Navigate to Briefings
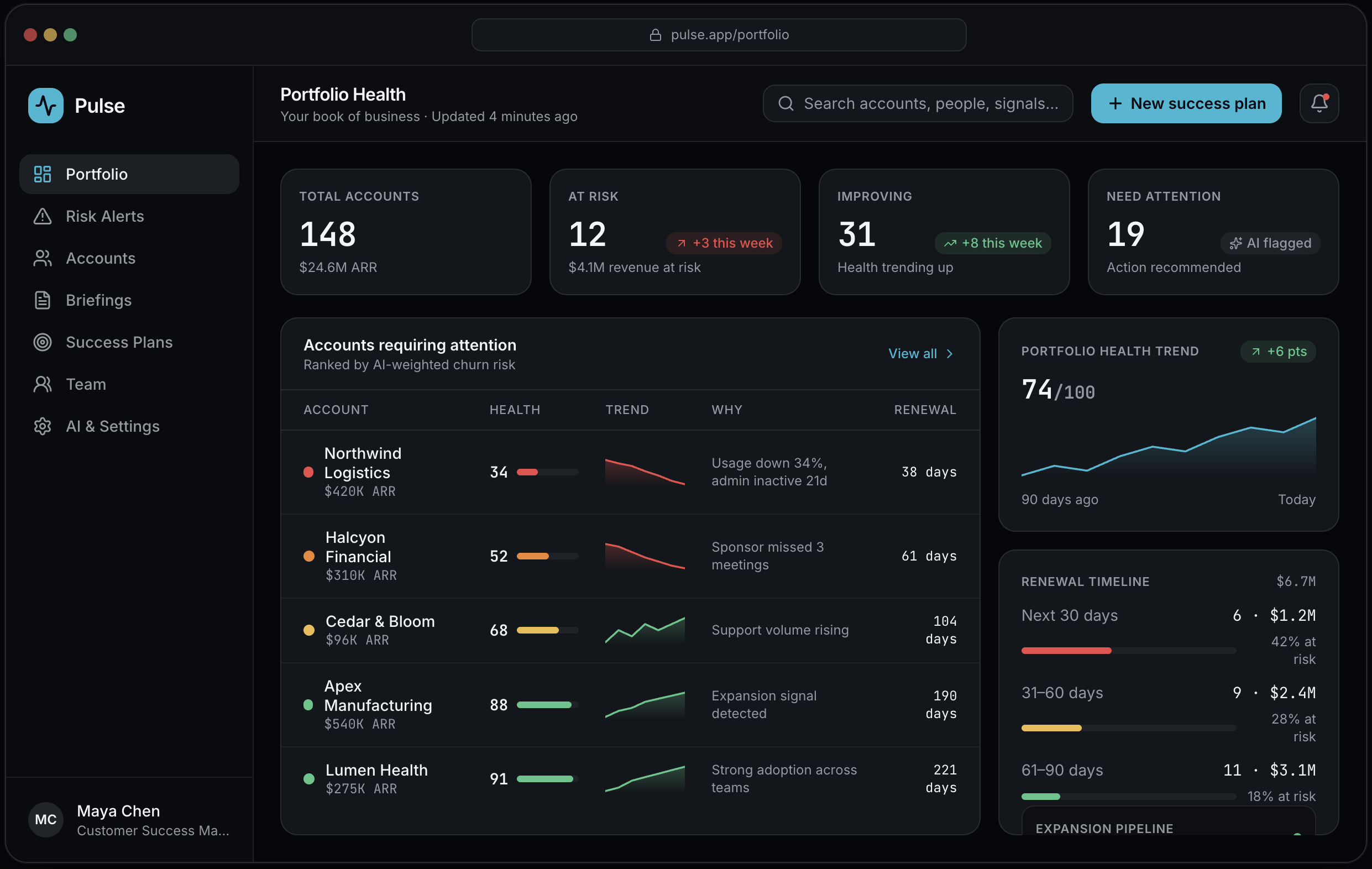This screenshot has width=1372, height=869. click(x=129, y=300)
